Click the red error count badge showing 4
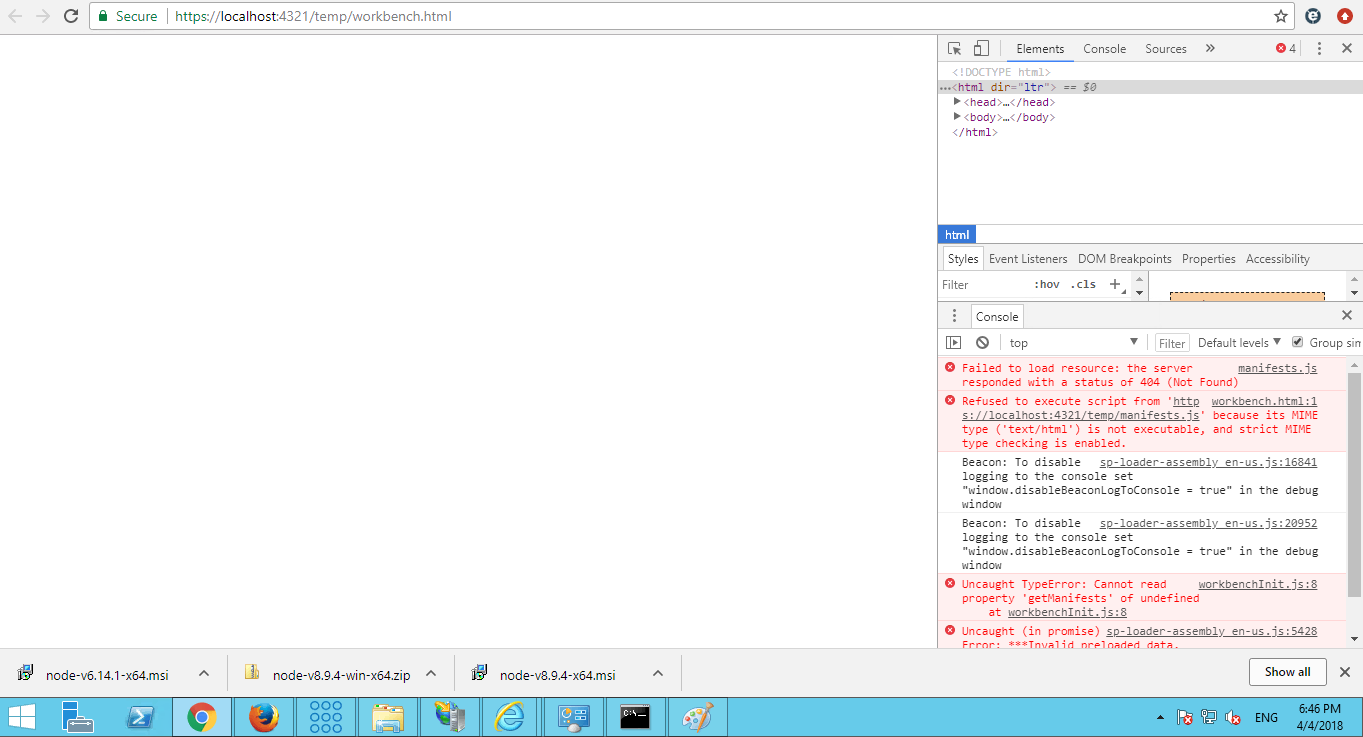 (1282, 47)
